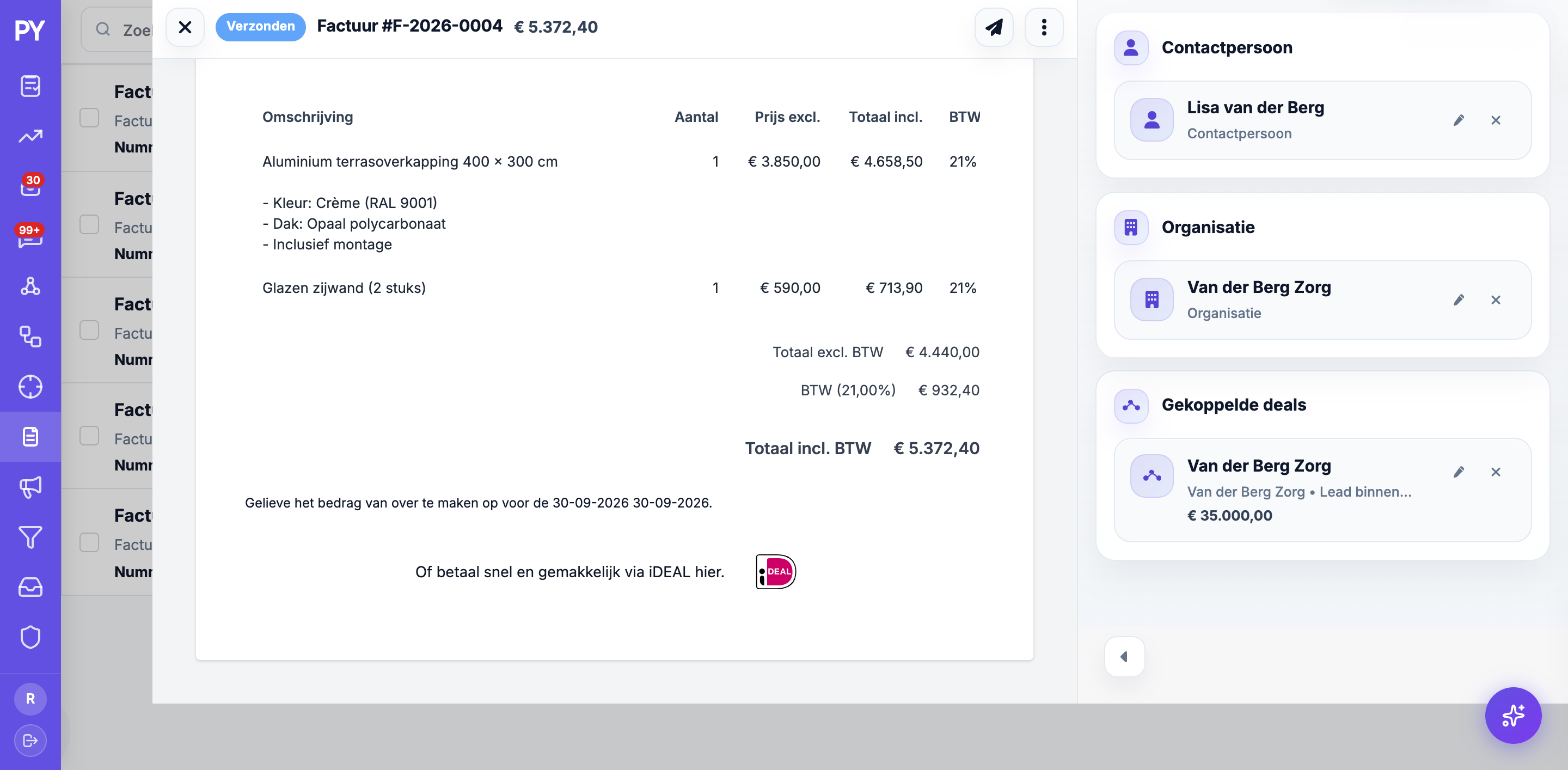Open the messages icon with the 99+ badge
Screen dimensions: 1568x770
(30, 236)
